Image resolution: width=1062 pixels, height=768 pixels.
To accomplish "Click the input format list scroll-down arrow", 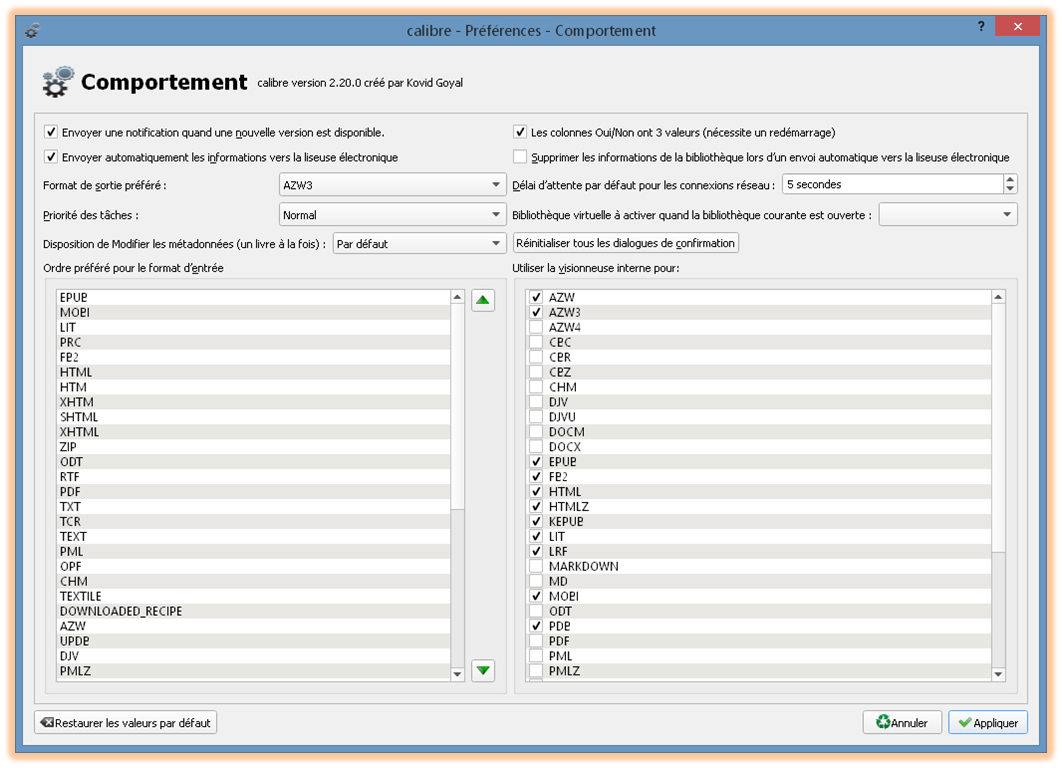I will 457,674.
